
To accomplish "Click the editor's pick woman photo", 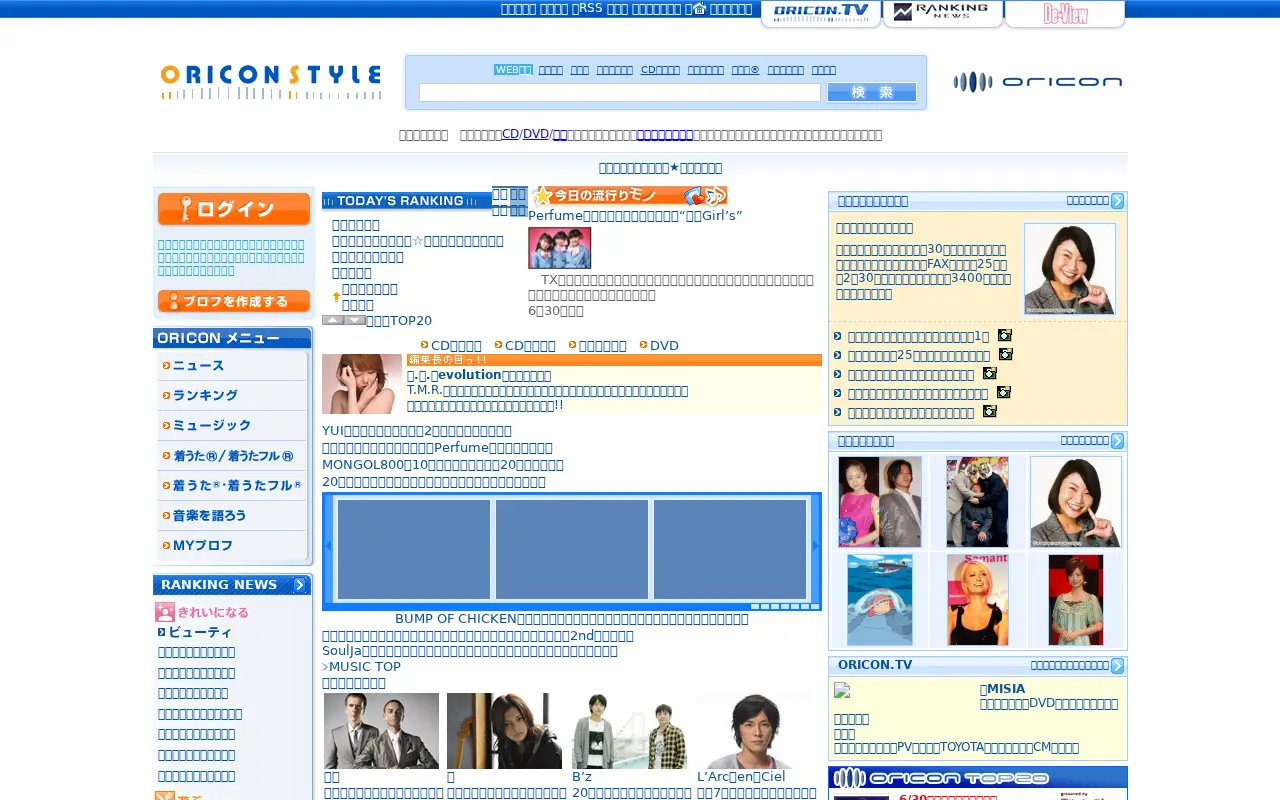I will coord(362,384).
